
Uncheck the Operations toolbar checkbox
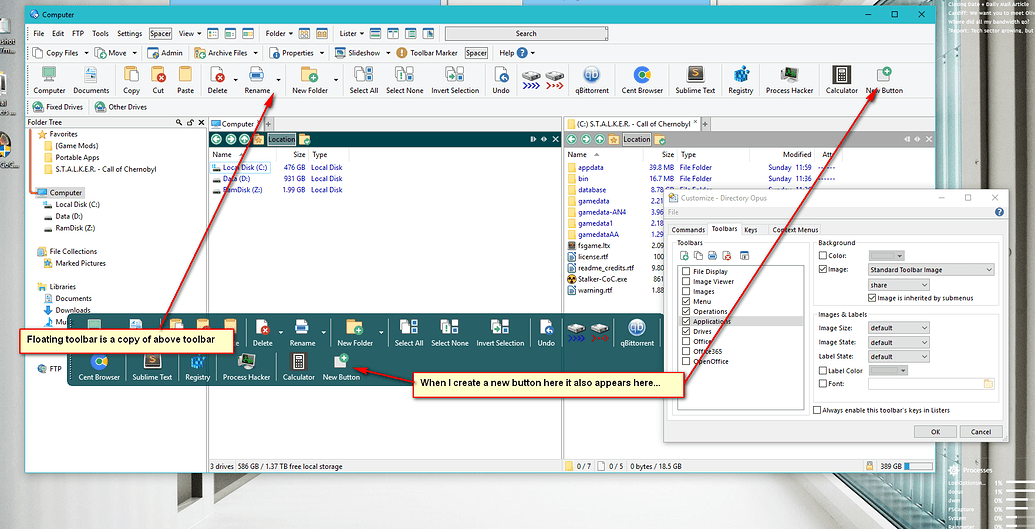(x=686, y=311)
